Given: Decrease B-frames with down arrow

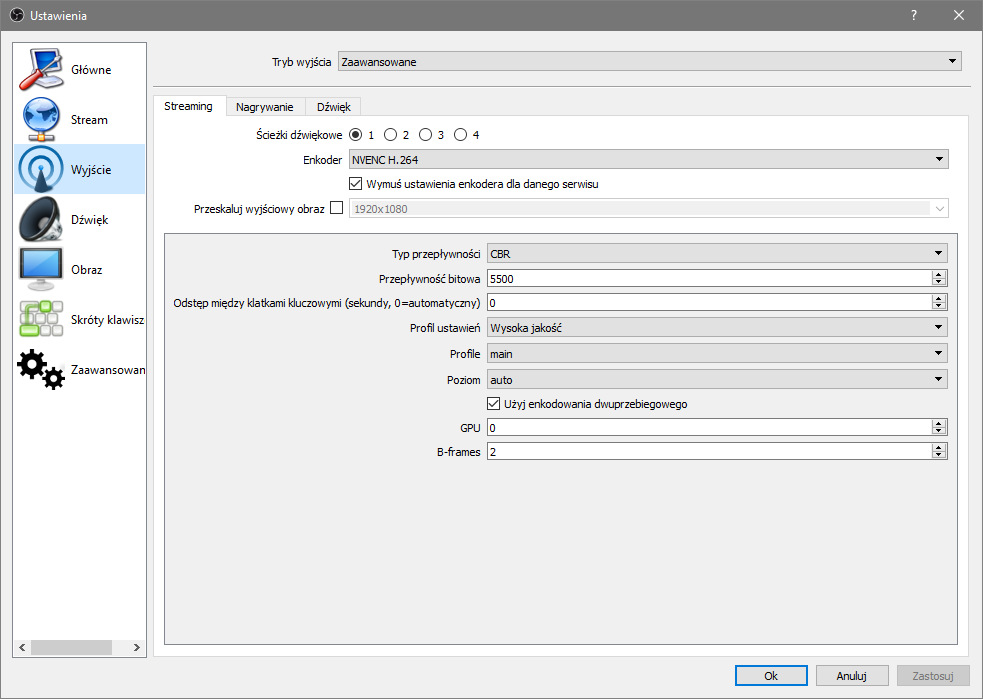Looking at the screenshot, I should (938, 455).
